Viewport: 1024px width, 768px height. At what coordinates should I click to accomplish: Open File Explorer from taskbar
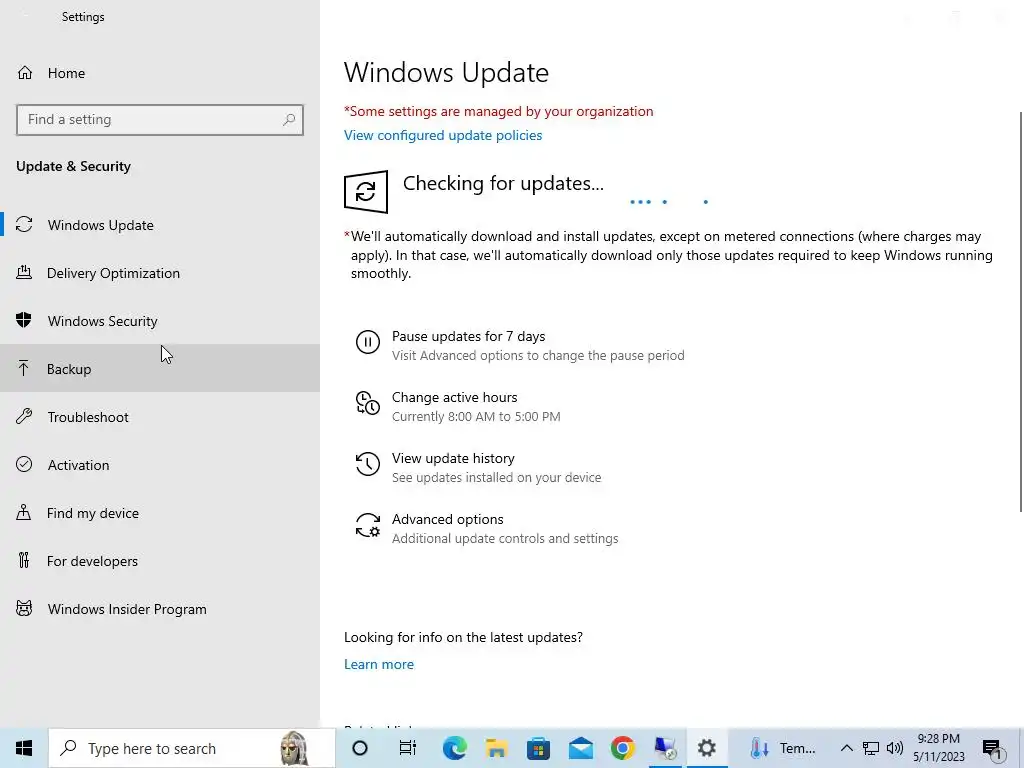tap(496, 748)
